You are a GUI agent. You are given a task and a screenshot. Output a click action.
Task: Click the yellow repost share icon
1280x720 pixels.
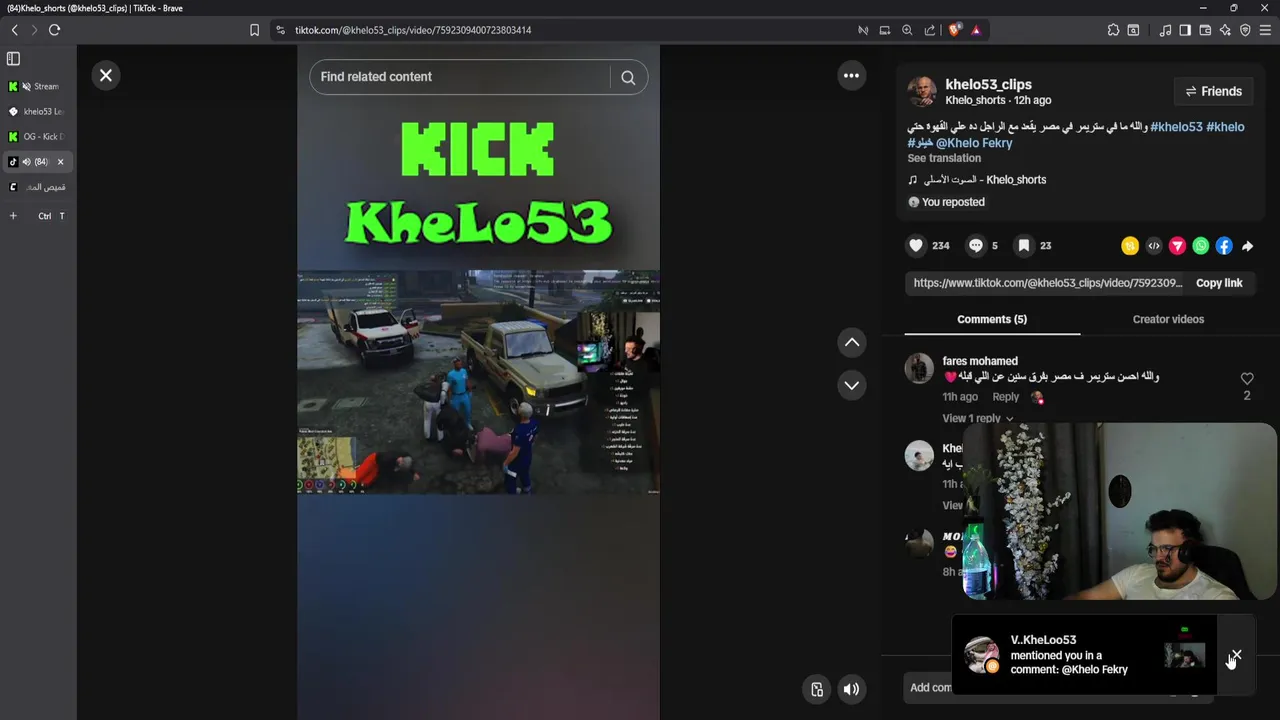(1130, 246)
